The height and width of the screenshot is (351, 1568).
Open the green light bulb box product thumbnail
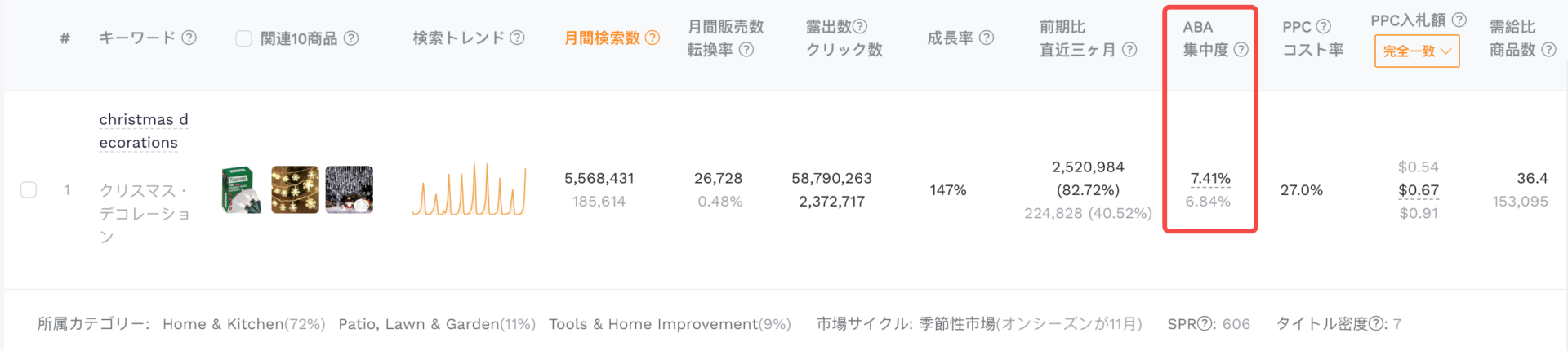tap(241, 190)
